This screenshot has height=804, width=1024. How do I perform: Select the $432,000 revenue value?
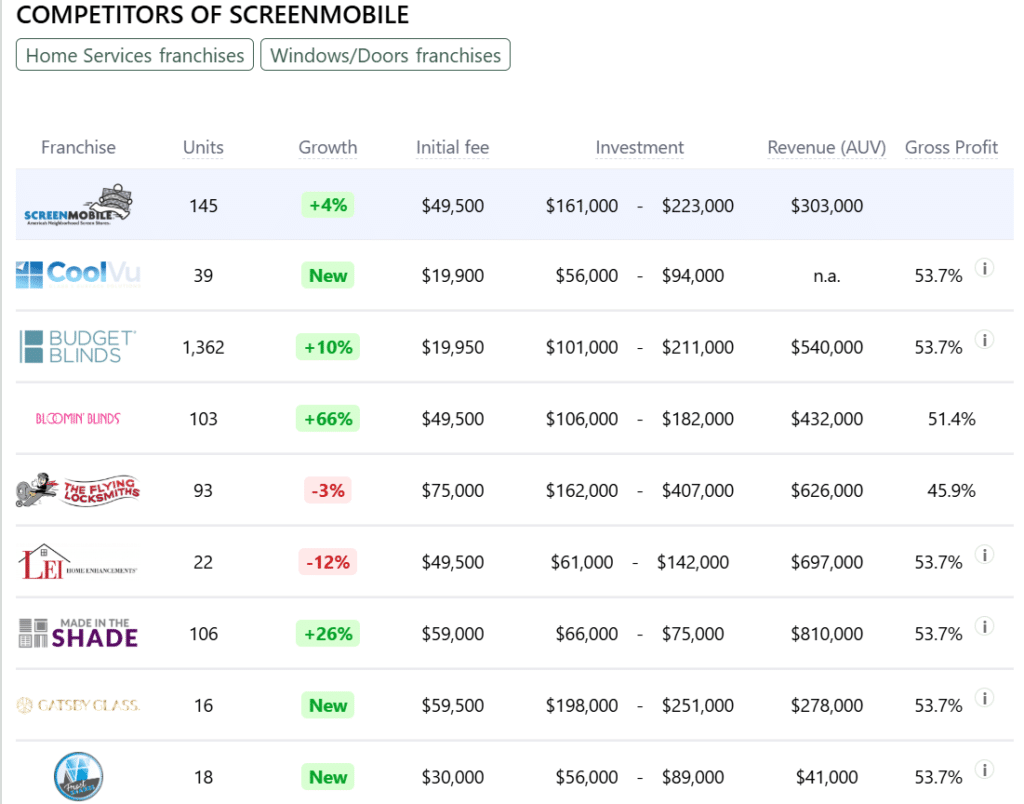[x=827, y=419]
